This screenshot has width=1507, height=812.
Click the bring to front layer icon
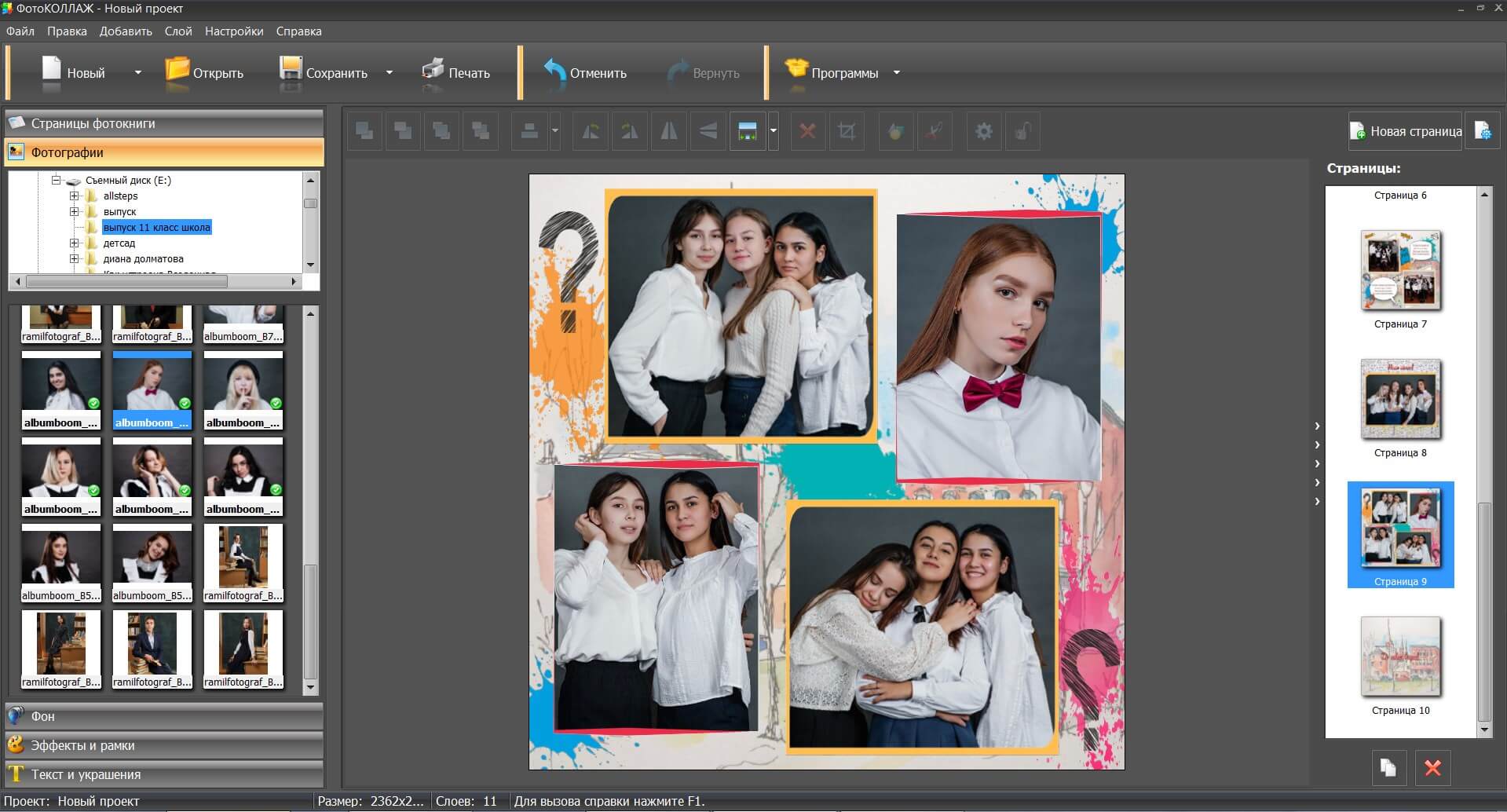(441, 131)
